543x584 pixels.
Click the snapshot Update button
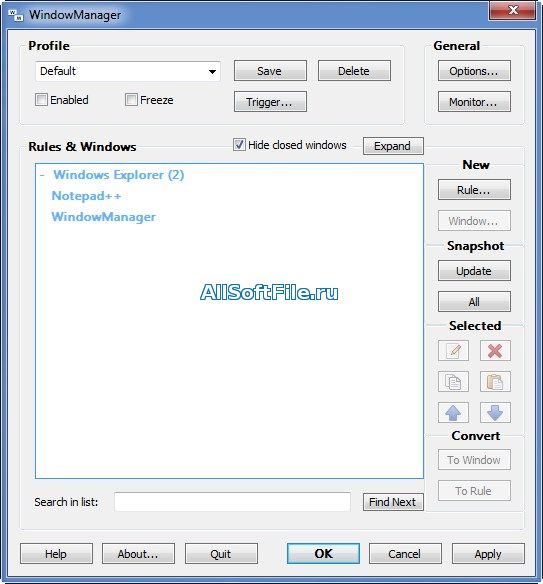click(474, 271)
